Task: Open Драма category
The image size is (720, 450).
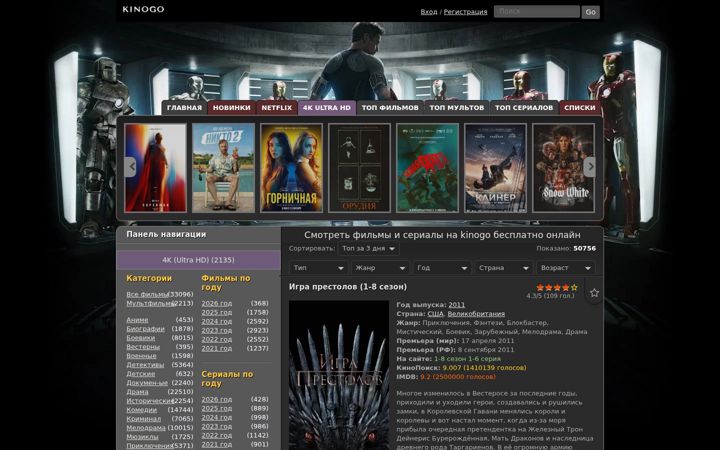Action: coord(137,392)
